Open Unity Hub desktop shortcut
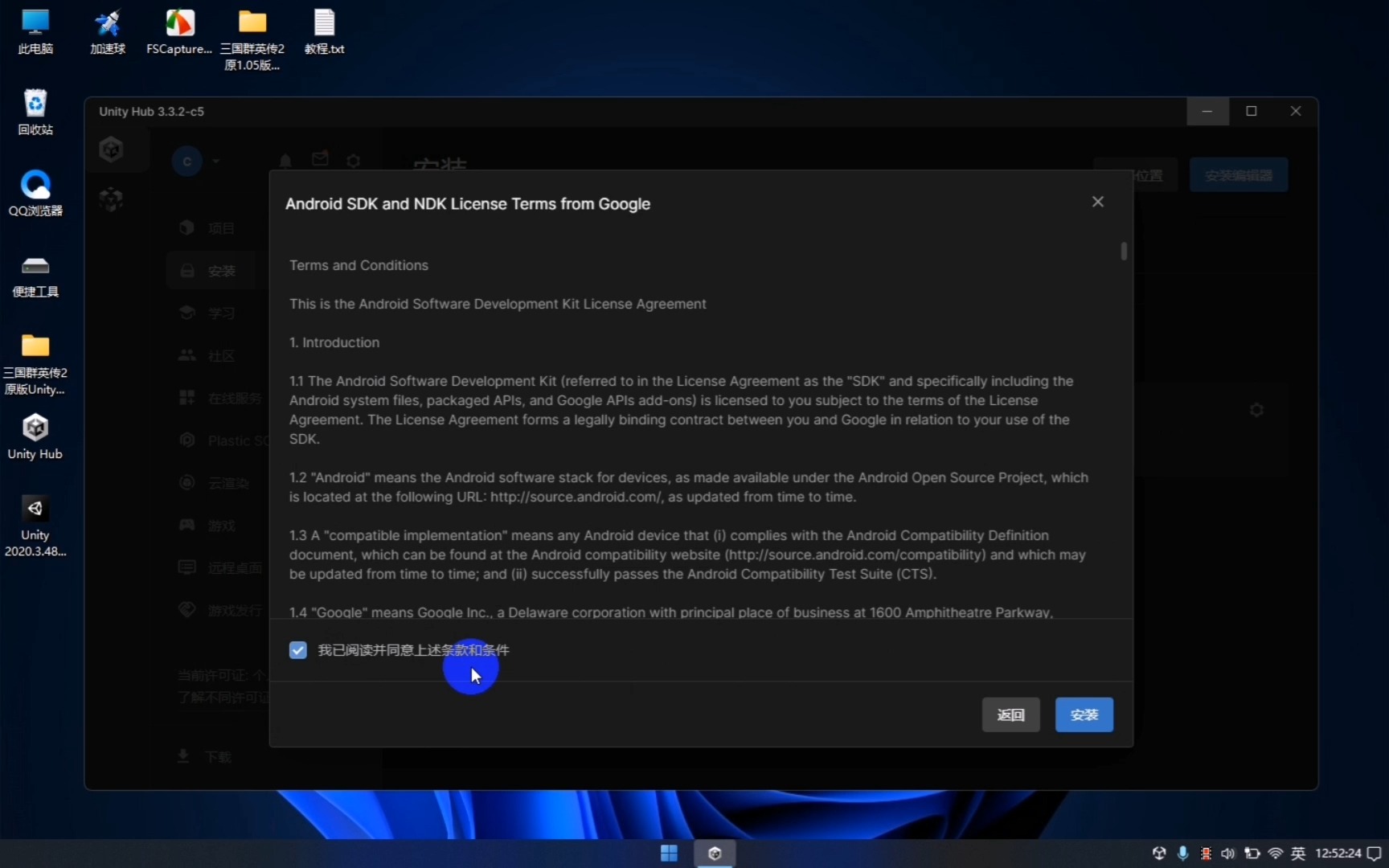The width and height of the screenshot is (1389, 868). click(x=35, y=436)
